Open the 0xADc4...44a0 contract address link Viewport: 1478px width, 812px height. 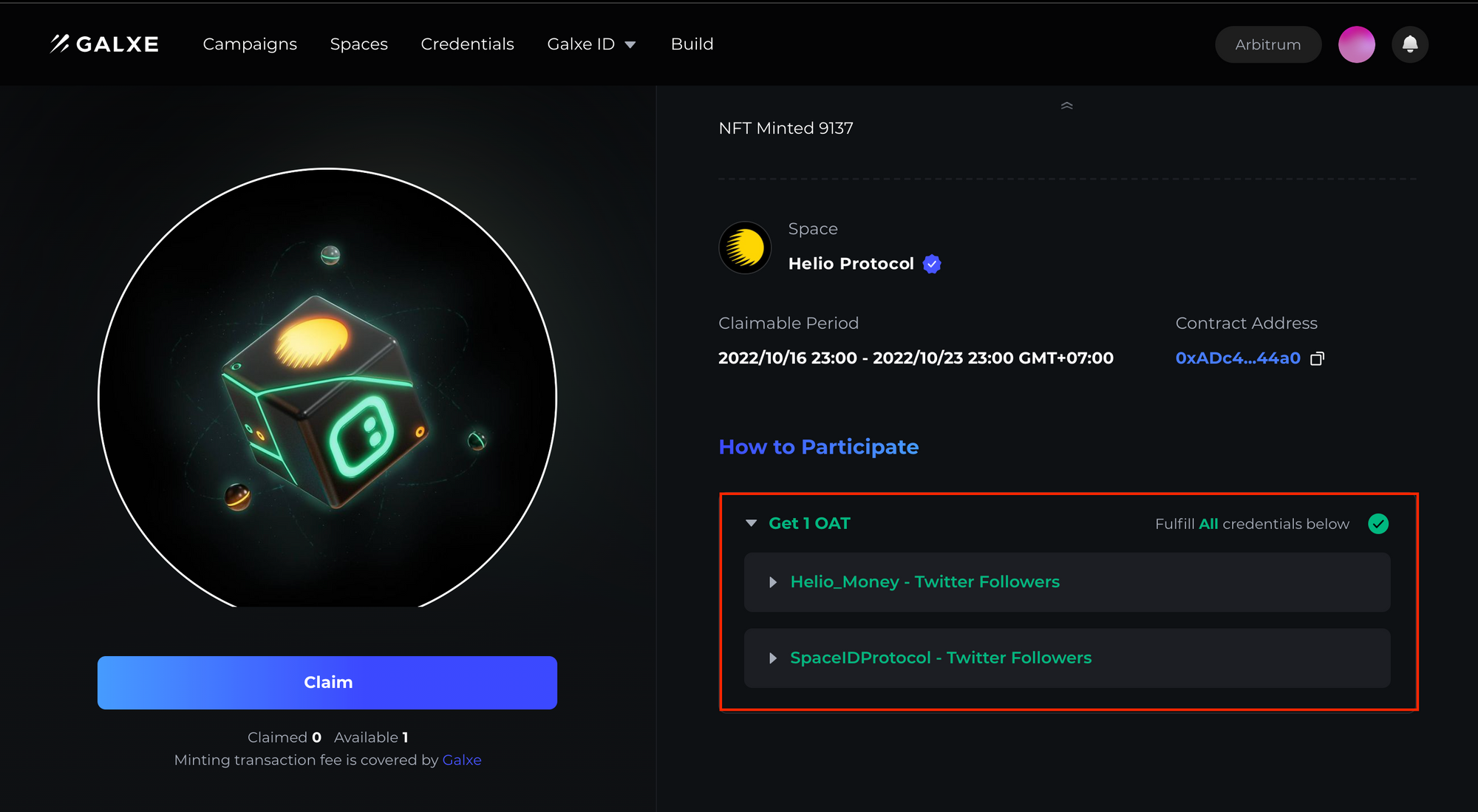tap(1238, 358)
